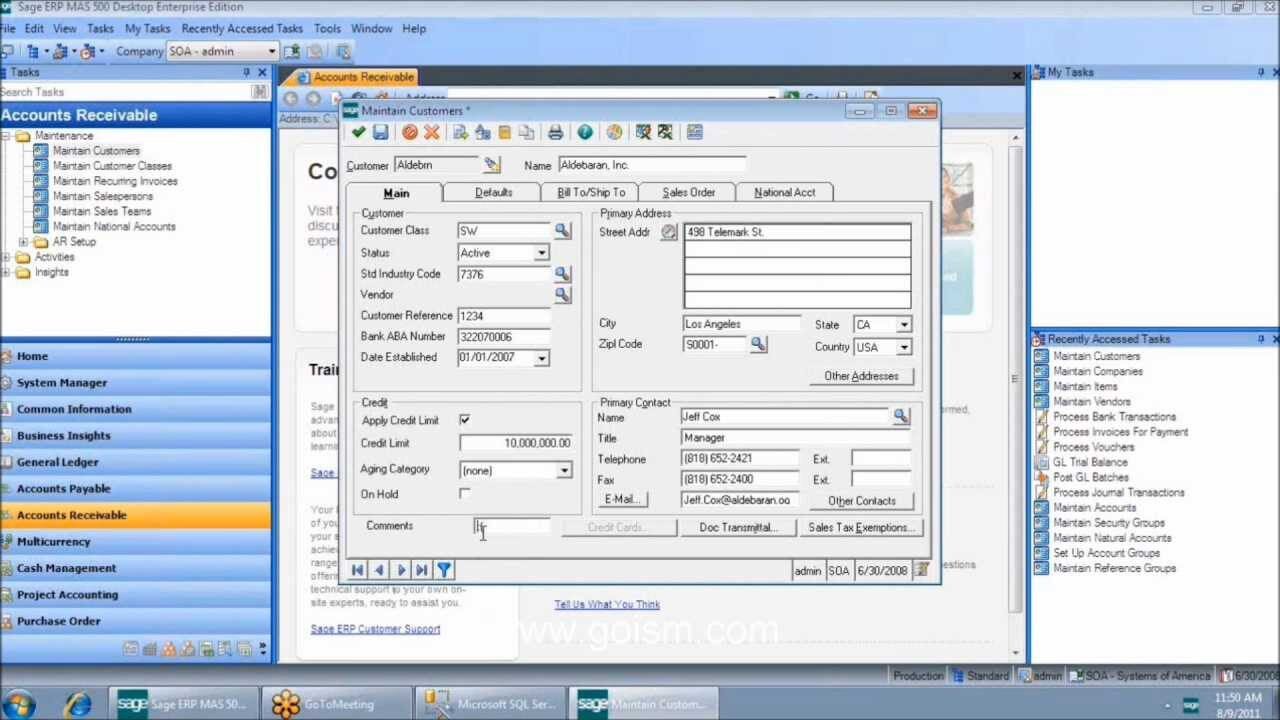1280x720 pixels.
Task: Open the Tools menu
Action: tap(327, 28)
